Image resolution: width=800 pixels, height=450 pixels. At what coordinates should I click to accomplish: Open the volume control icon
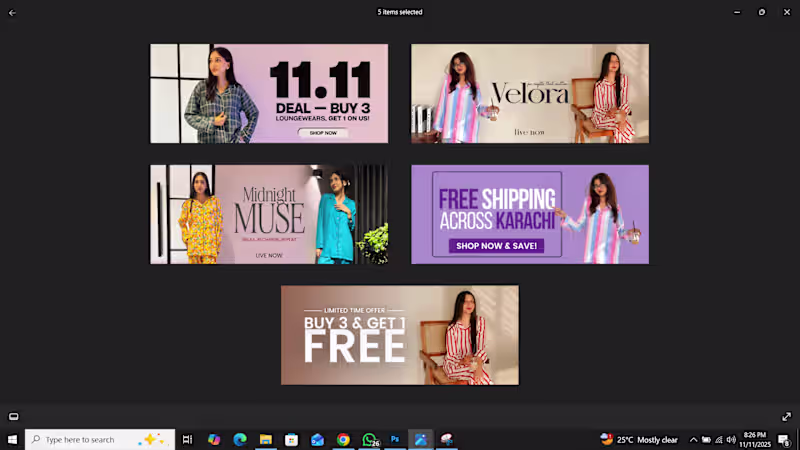coord(731,440)
